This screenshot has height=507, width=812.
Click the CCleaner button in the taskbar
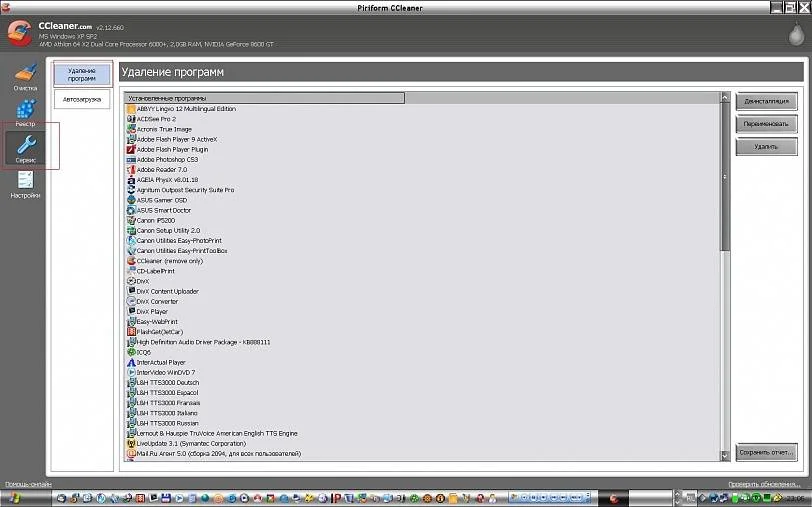(613, 499)
